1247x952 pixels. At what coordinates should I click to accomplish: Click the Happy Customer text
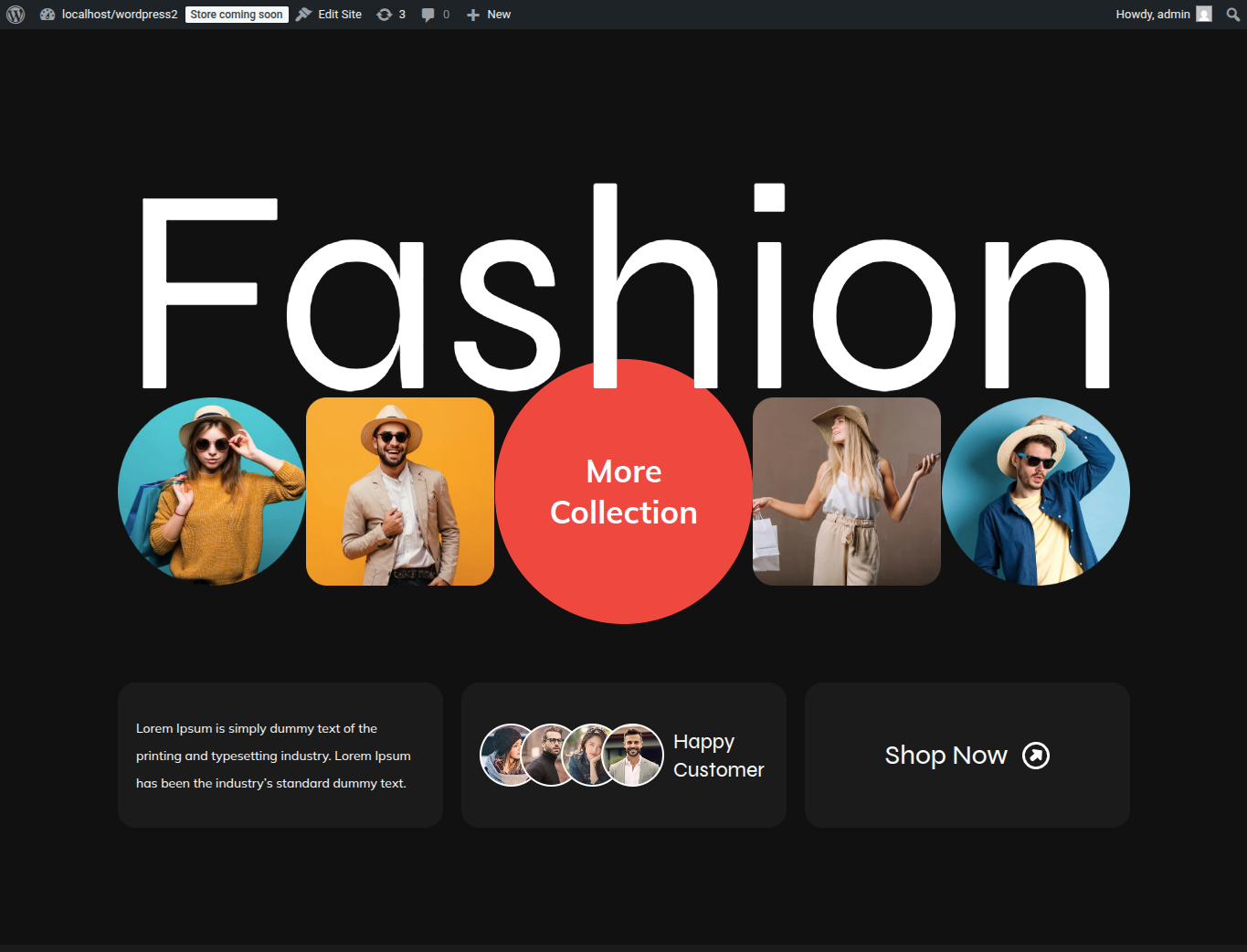click(719, 756)
